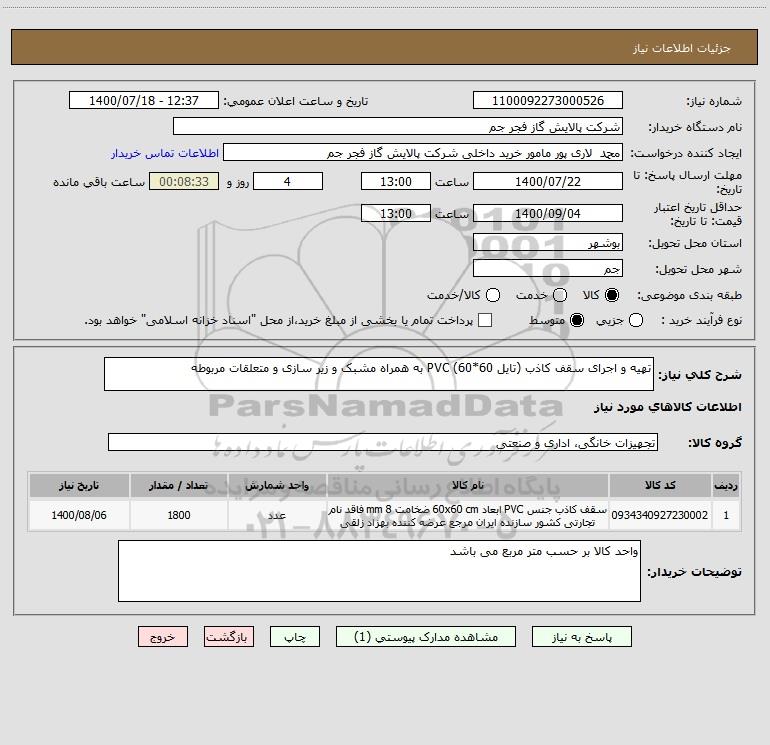Click the announcement date field 1400/07/18 - 12:37
Image resolution: width=770 pixels, height=745 pixels.
click(144, 101)
